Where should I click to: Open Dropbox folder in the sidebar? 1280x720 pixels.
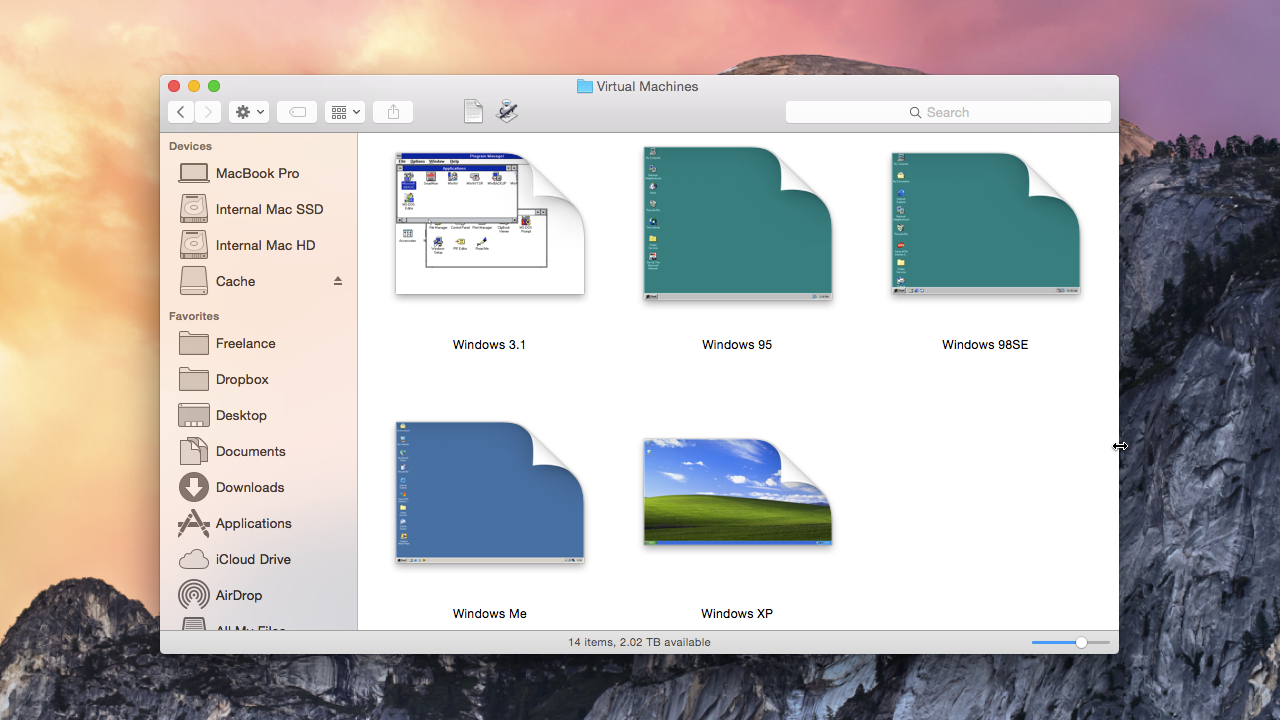tap(258, 379)
